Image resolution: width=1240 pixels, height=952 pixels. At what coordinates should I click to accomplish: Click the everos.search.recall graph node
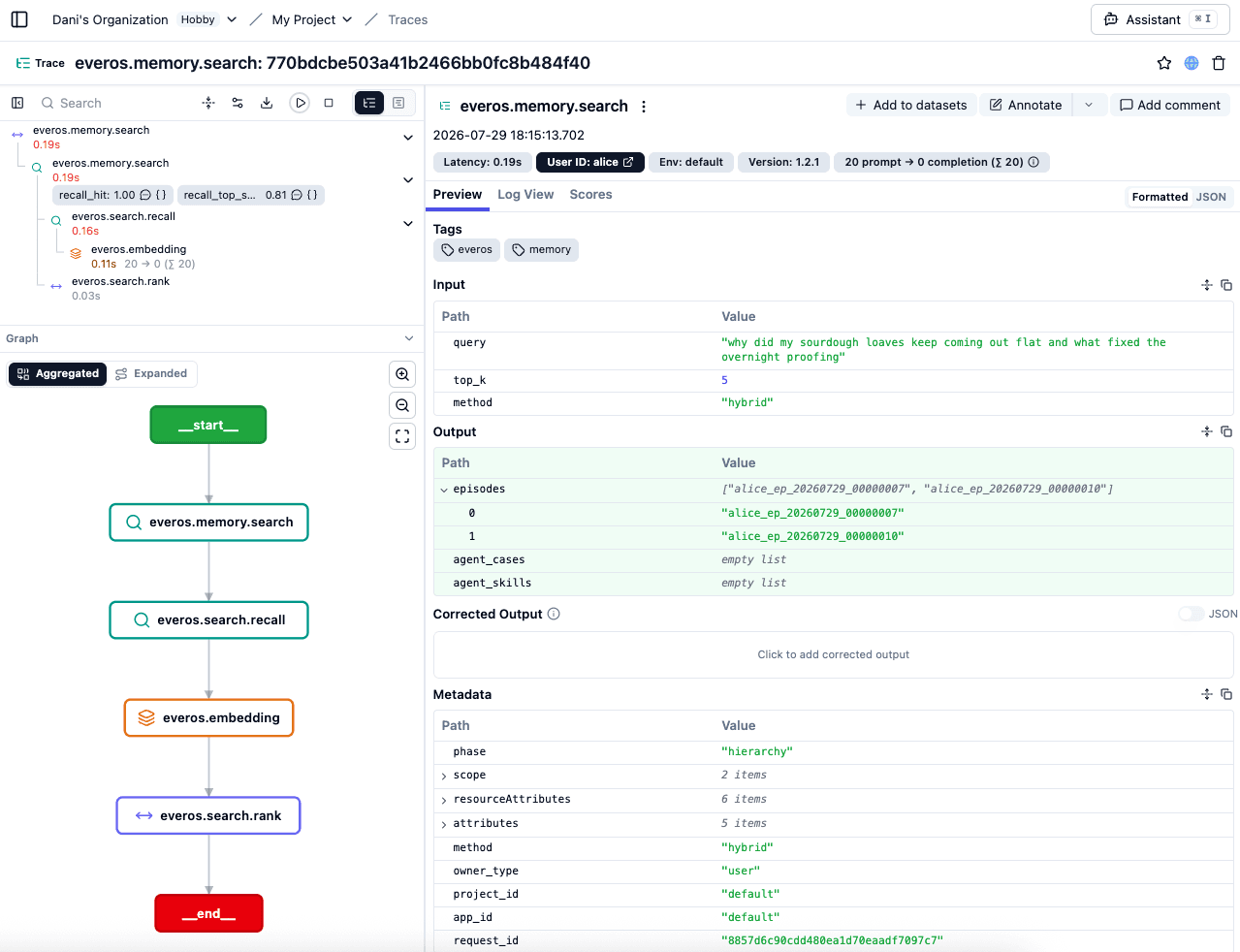209,620
